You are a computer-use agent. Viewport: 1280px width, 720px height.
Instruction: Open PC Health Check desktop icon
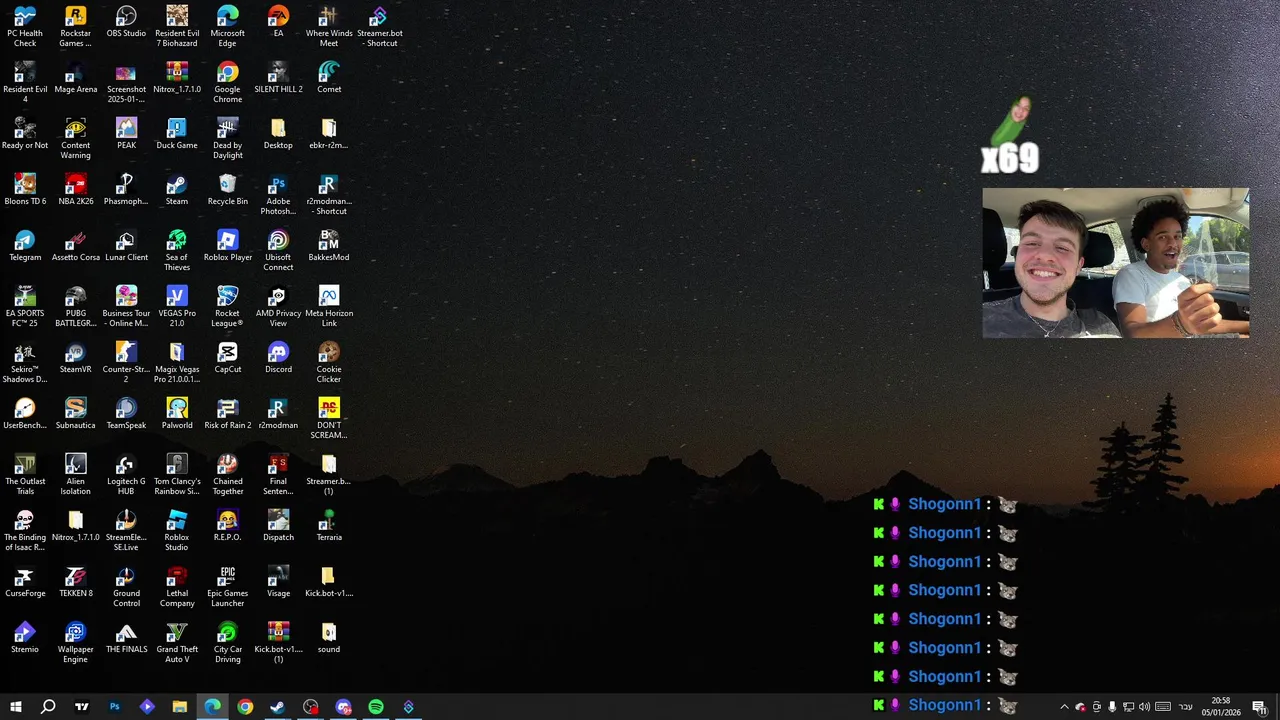[25, 26]
